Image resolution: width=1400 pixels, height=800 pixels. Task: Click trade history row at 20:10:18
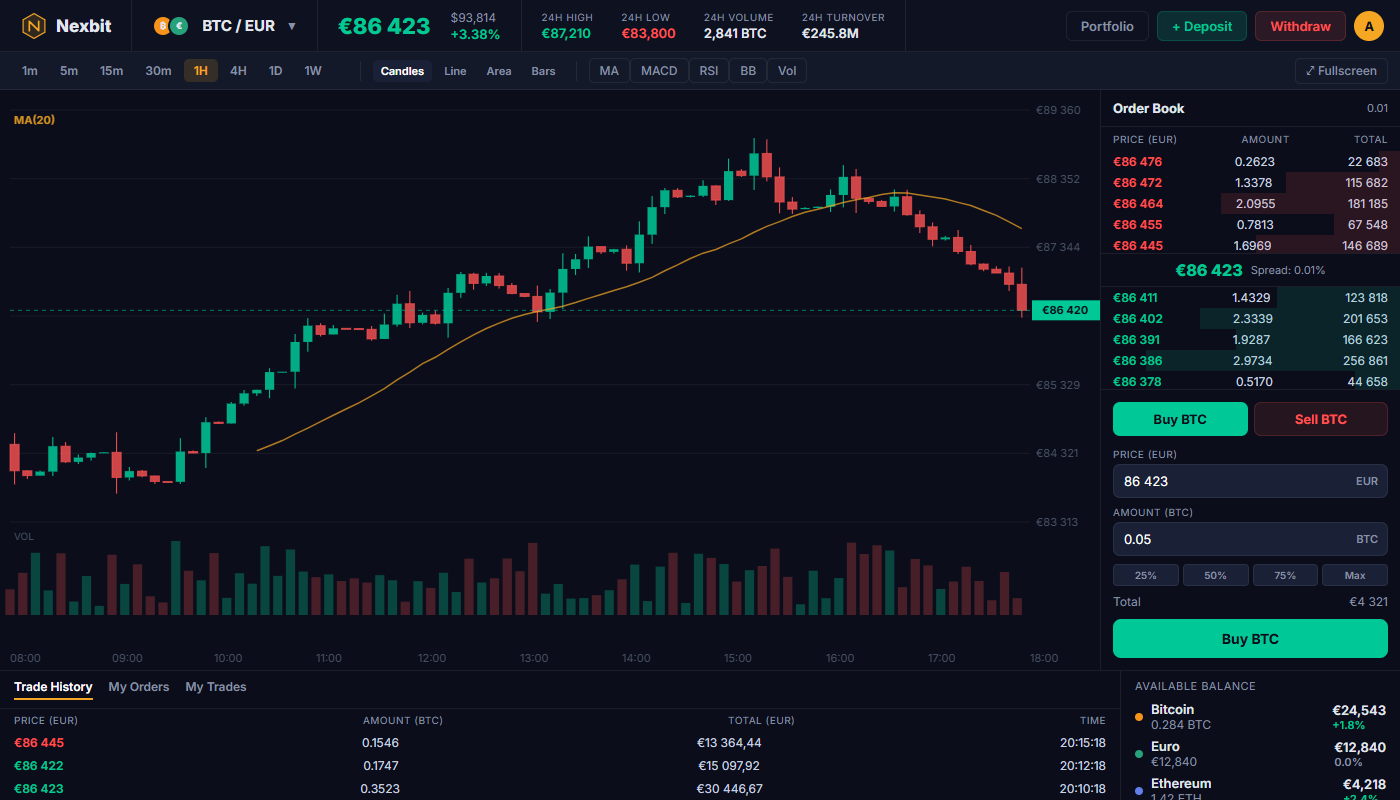560,789
